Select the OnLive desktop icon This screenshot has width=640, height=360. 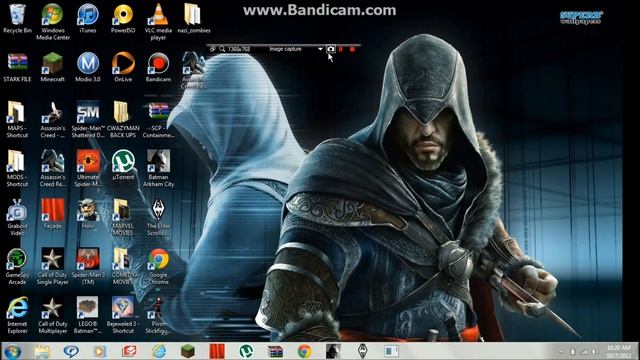coord(123,67)
